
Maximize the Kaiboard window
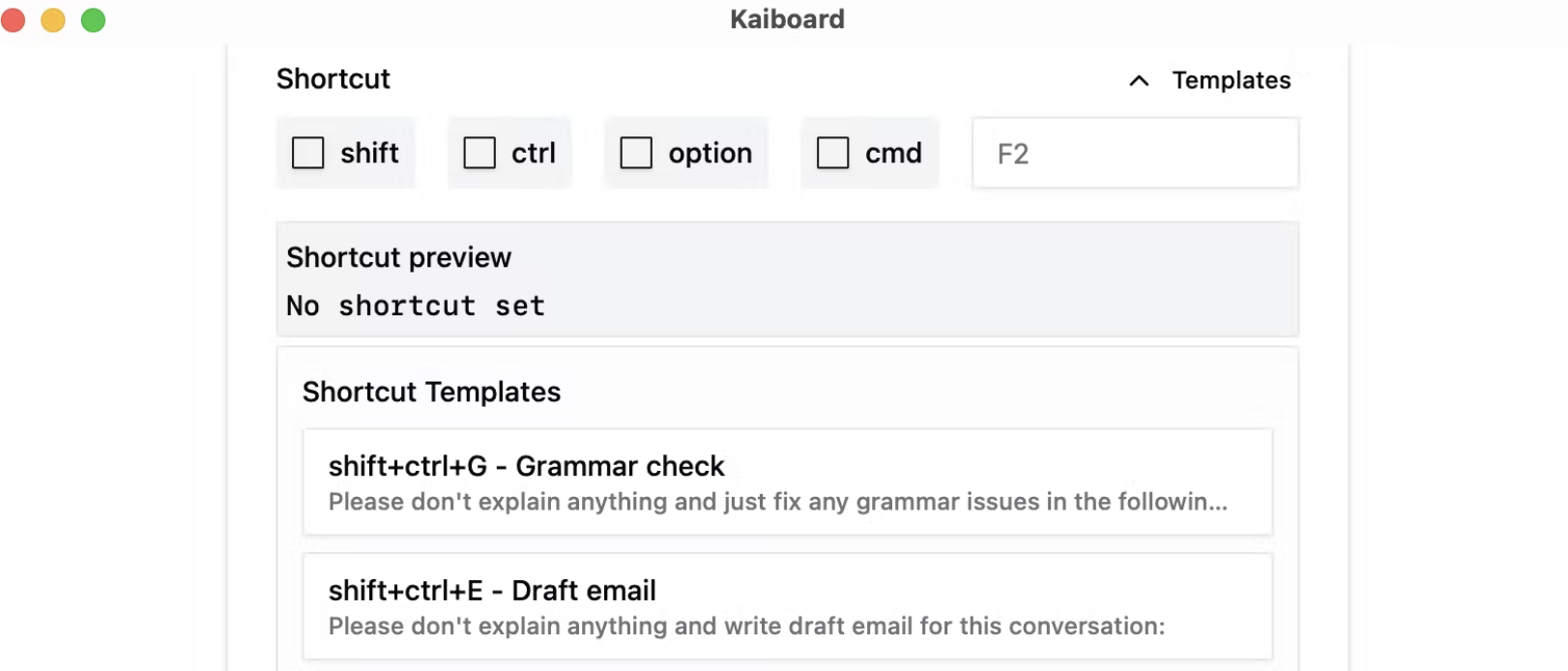click(x=93, y=19)
